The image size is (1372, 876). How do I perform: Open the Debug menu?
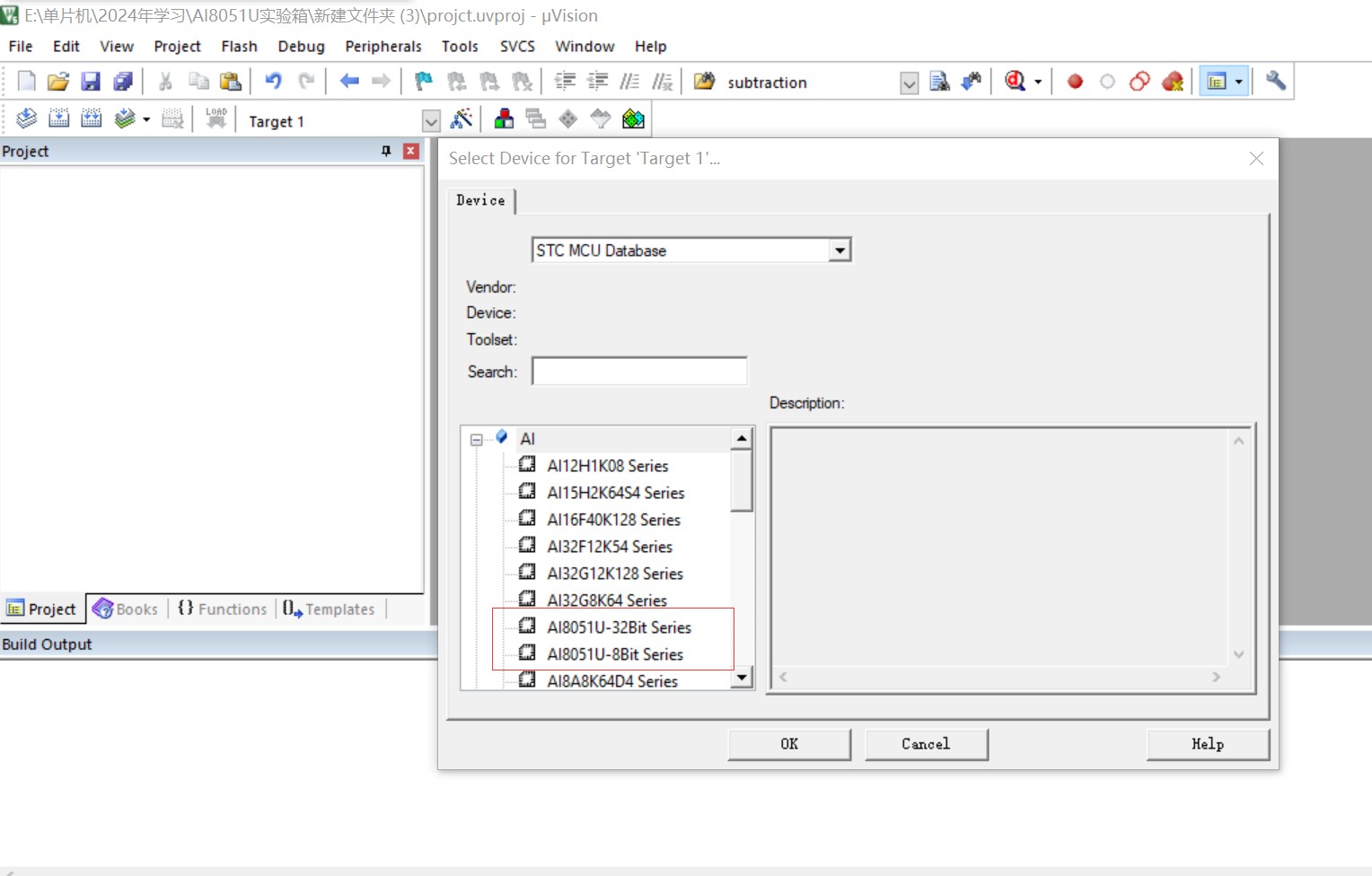coord(301,46)
